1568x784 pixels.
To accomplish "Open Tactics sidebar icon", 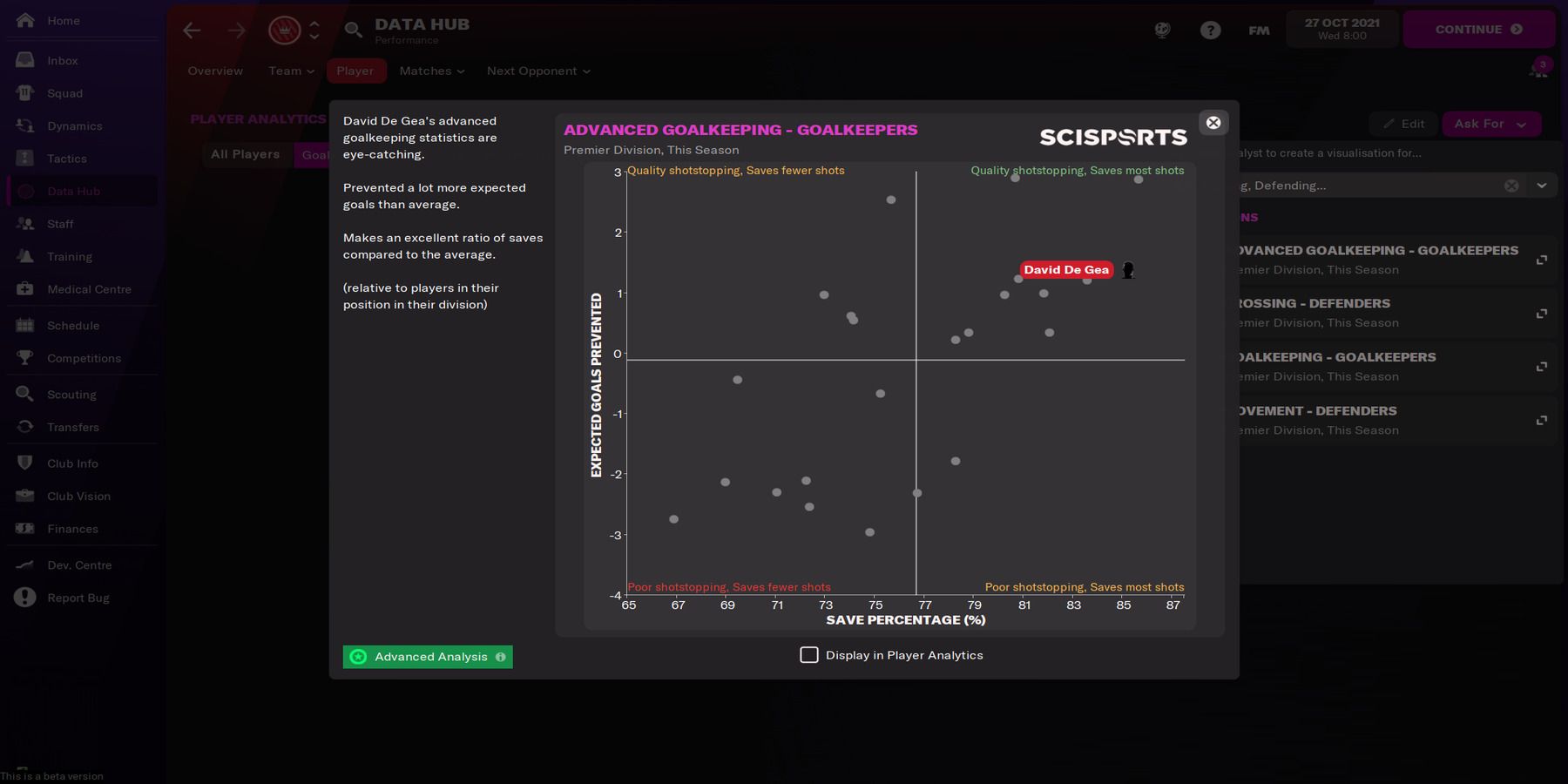I will tap(25, 159).
